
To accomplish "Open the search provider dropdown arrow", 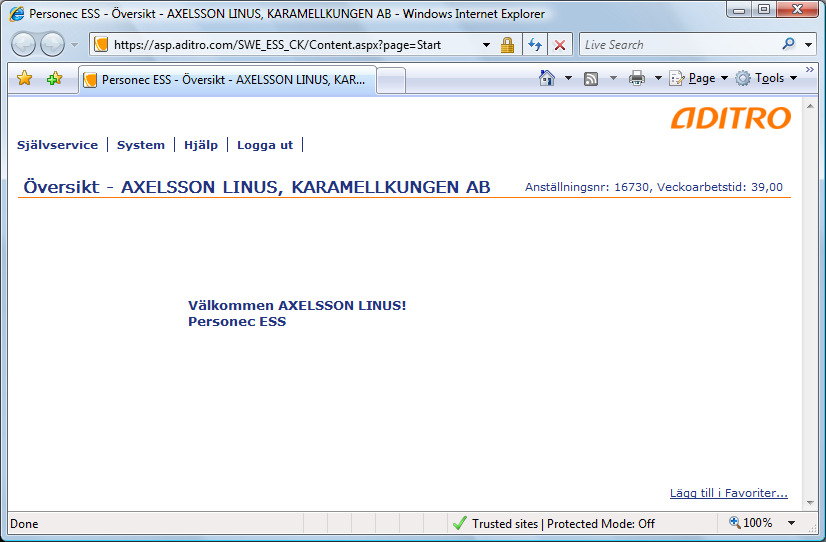I will tap(809, 45).
